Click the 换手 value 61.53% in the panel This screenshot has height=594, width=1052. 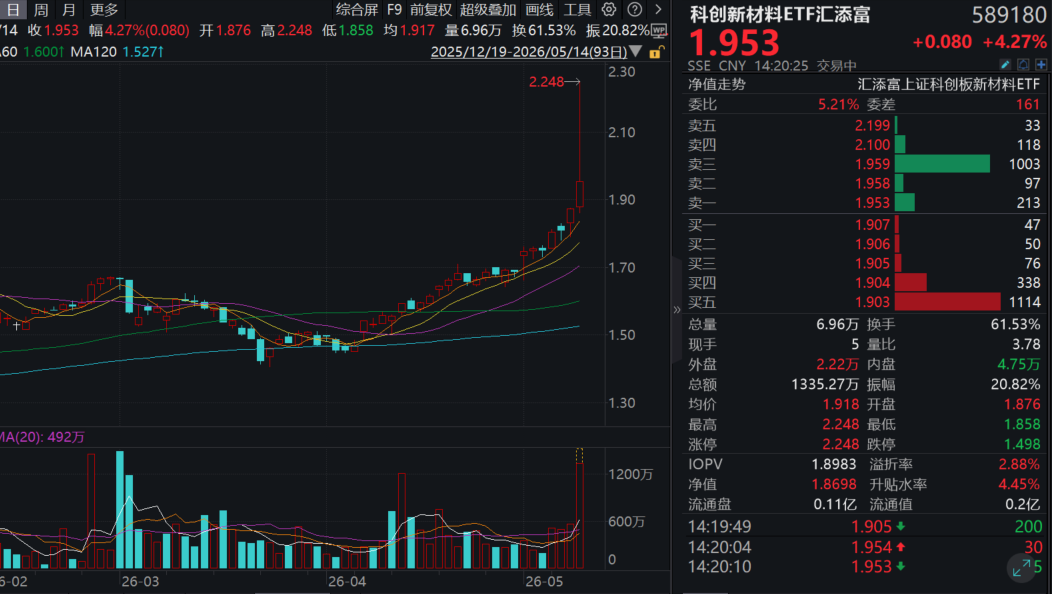pos(1015,324)
